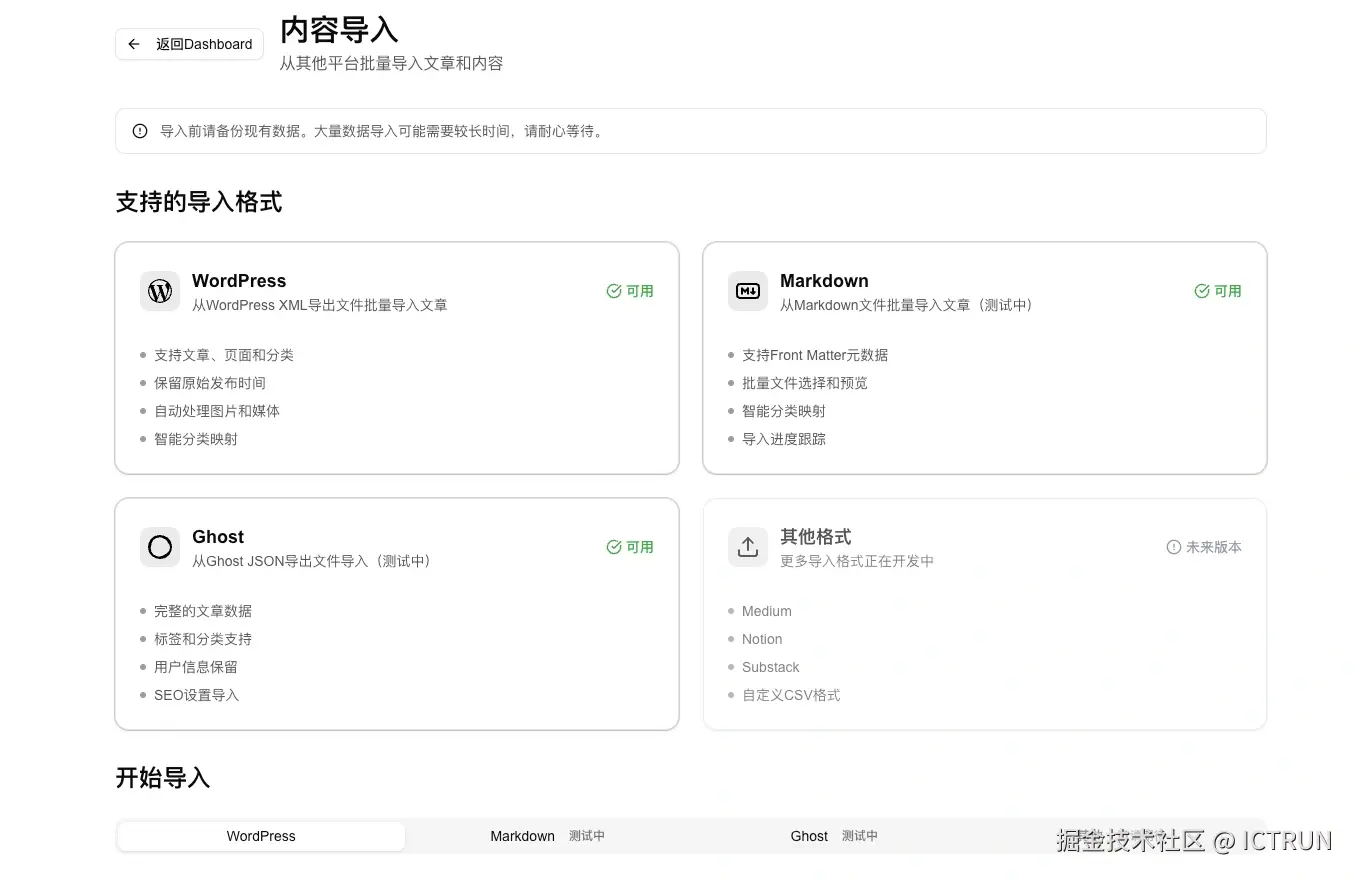Click 用户信息保留 list item
1357x879 pixels.
click(196, 667)
